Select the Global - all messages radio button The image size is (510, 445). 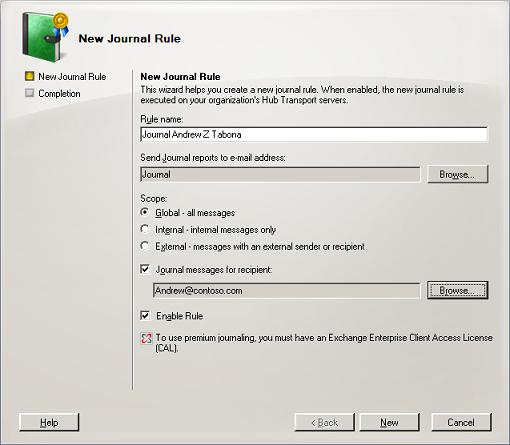(145, 212)
